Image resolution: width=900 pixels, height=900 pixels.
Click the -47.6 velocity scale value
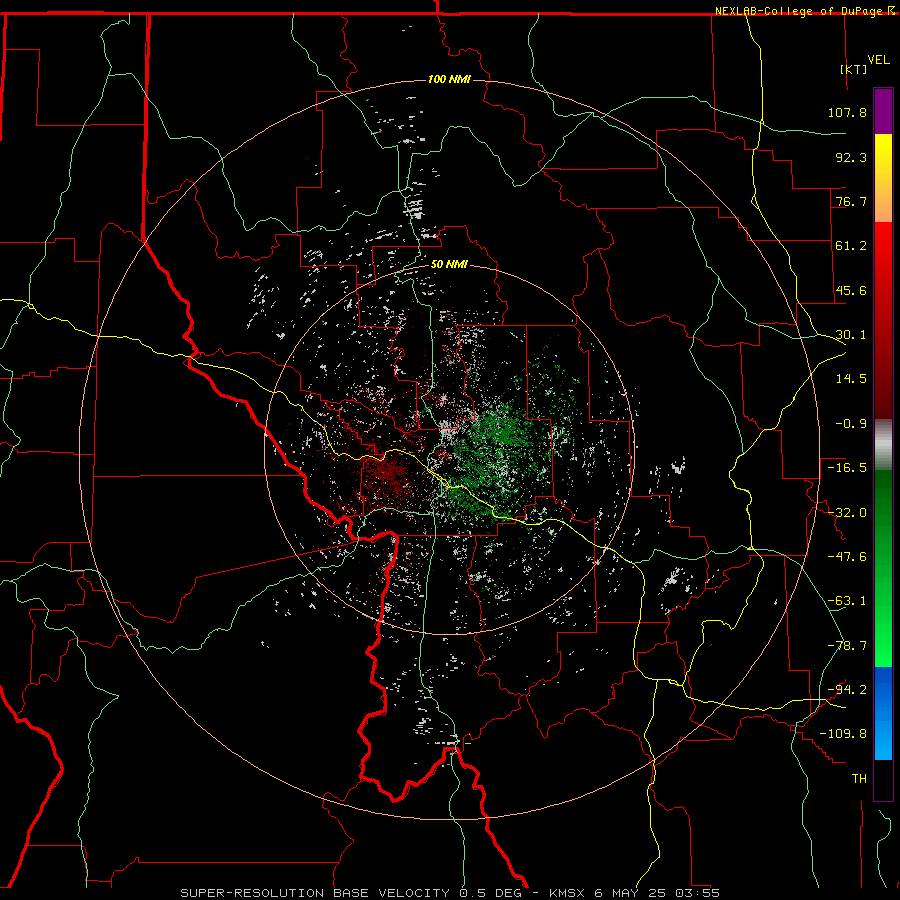point(847,557)
